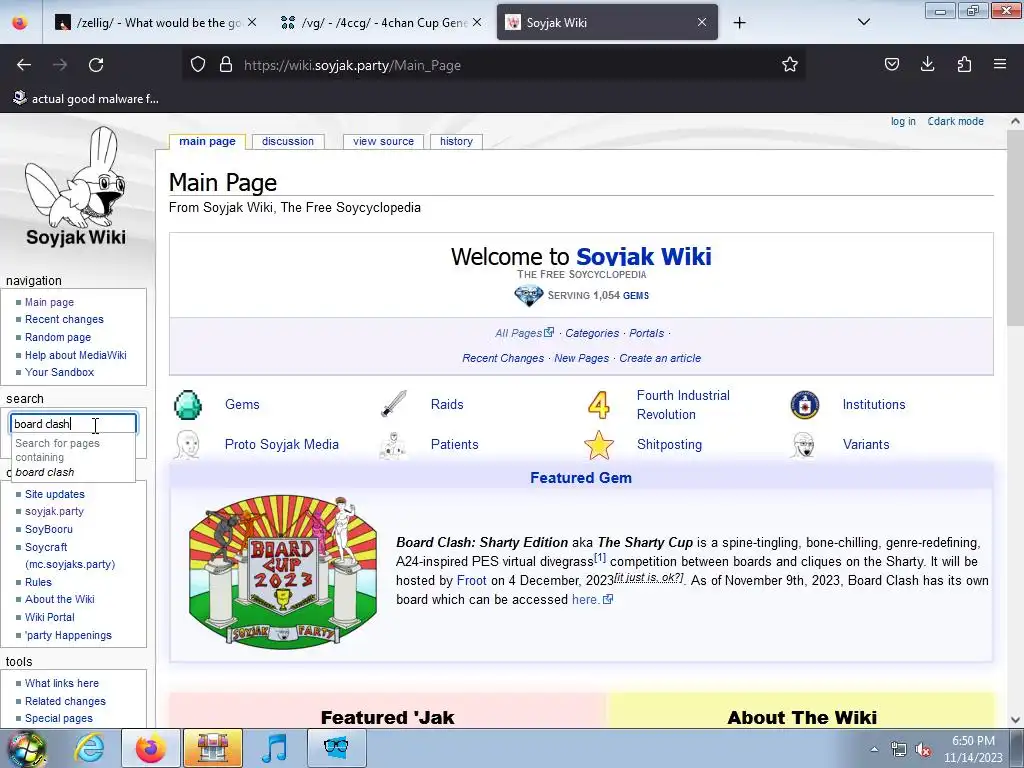Click the Variants soyjak face icon

click(x=803, y=445)
